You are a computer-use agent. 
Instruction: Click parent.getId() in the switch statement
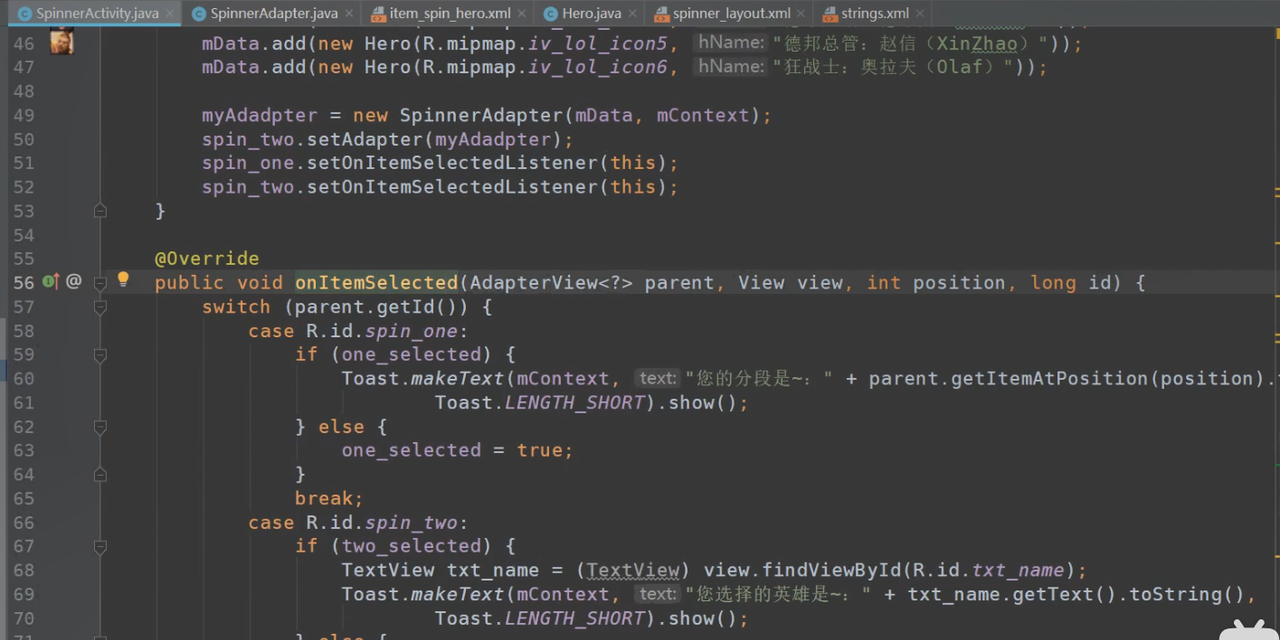[x=381, y=307]
